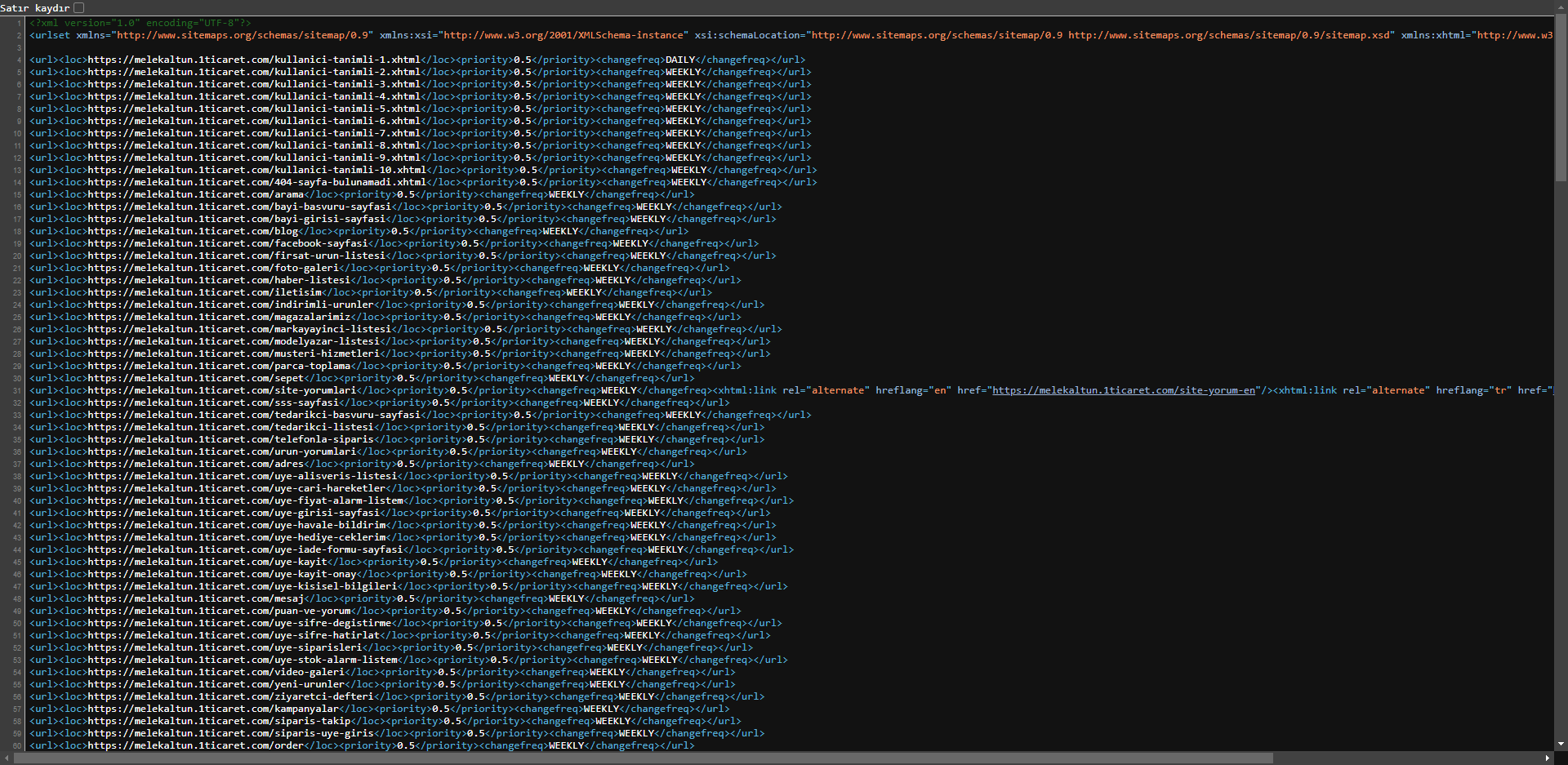1568x765 pixels.
Task: Click the facebook-sayfasi URL text
Action: point(228,243)
